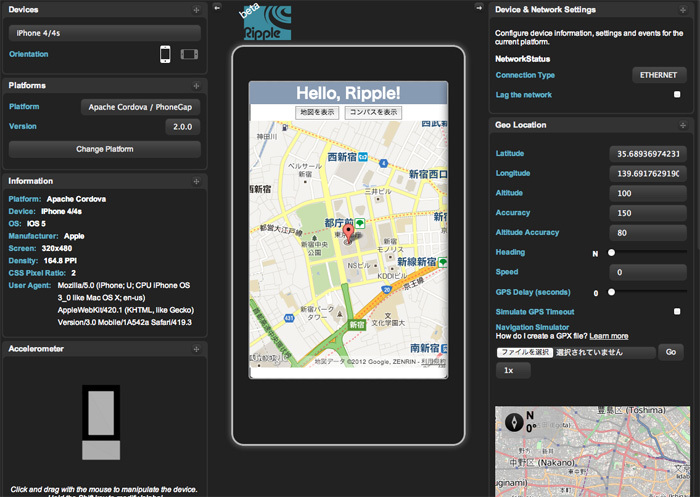This screenshot has height=497, width=700.
Task: Click the 都庁前 station icon on map
Action: coord(359,223)
